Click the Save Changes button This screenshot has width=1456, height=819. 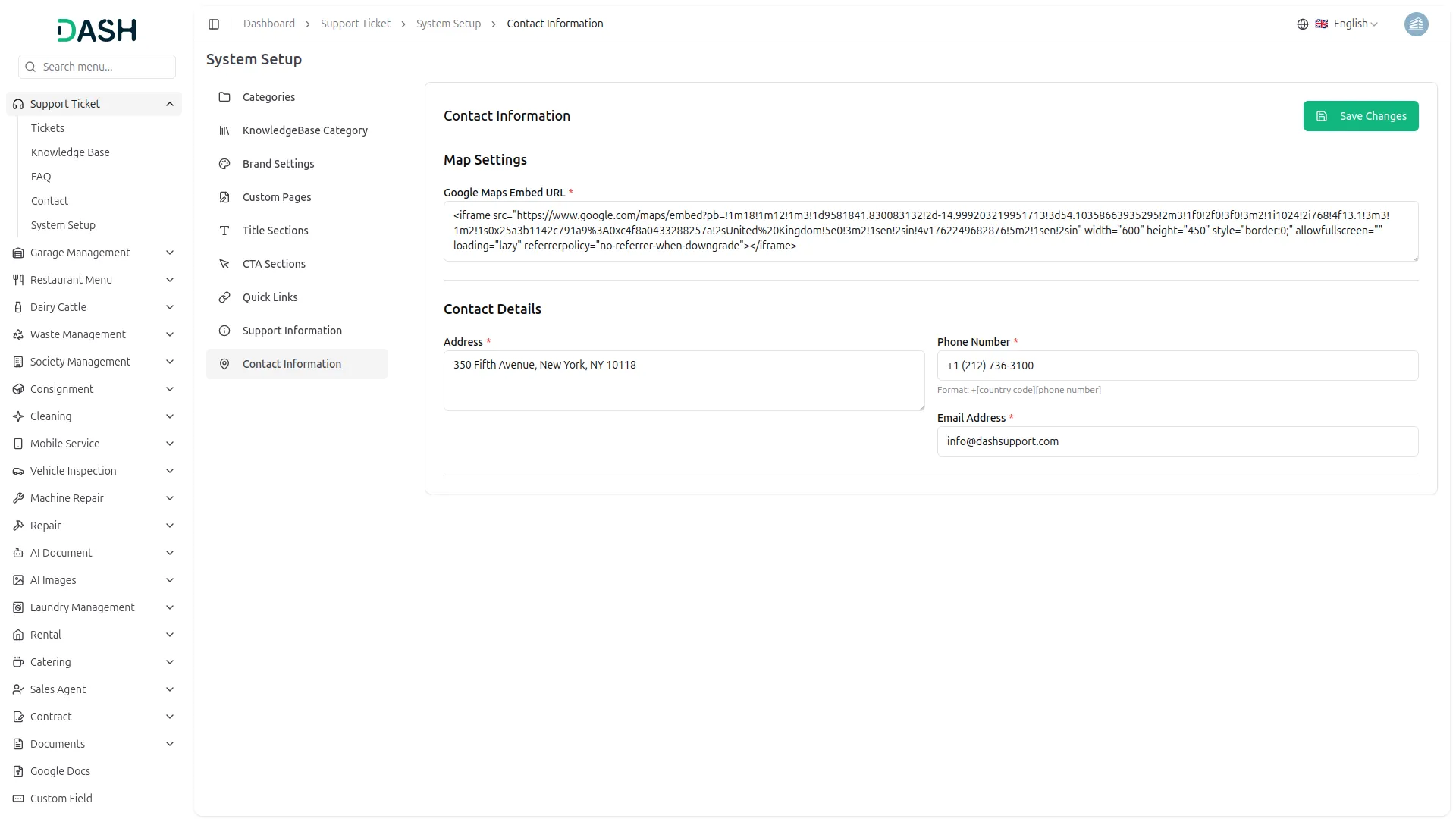click(1360, 116)
